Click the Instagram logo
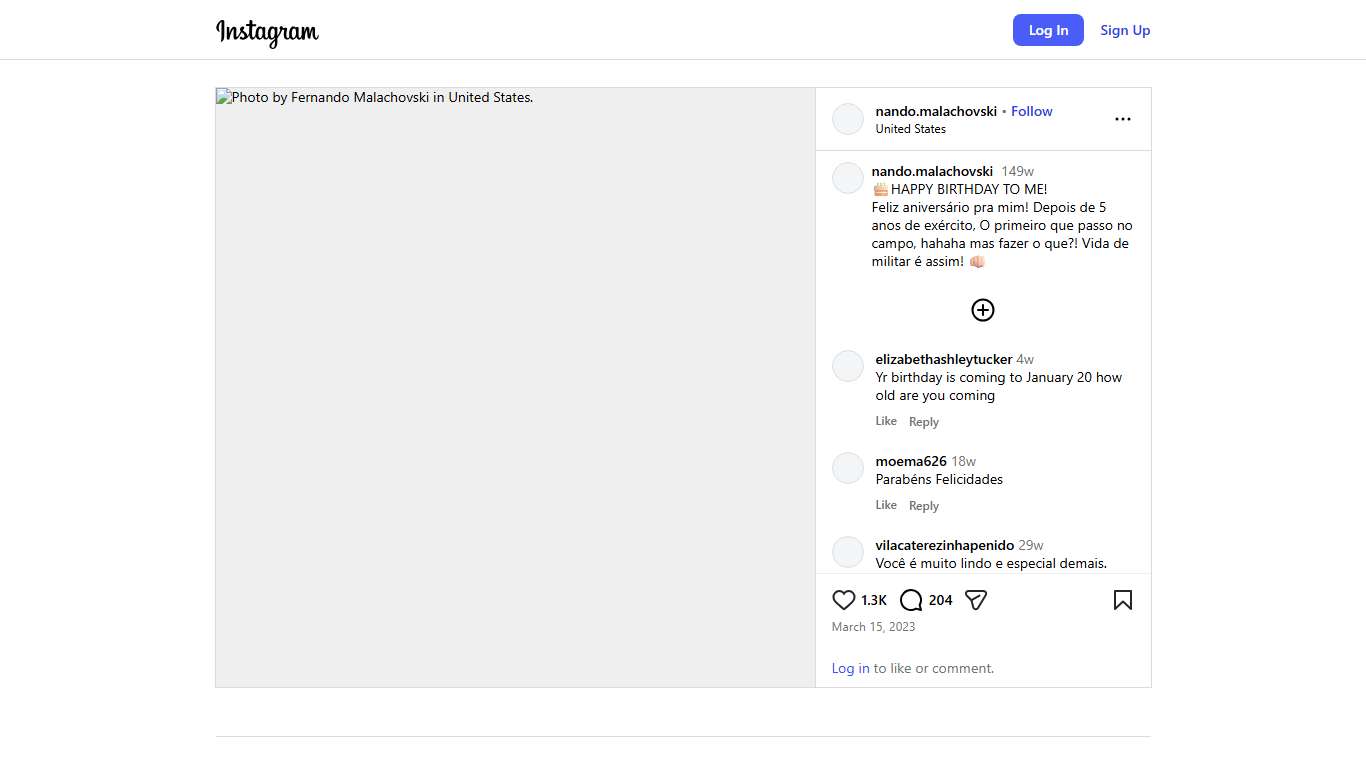 (267, 31)
